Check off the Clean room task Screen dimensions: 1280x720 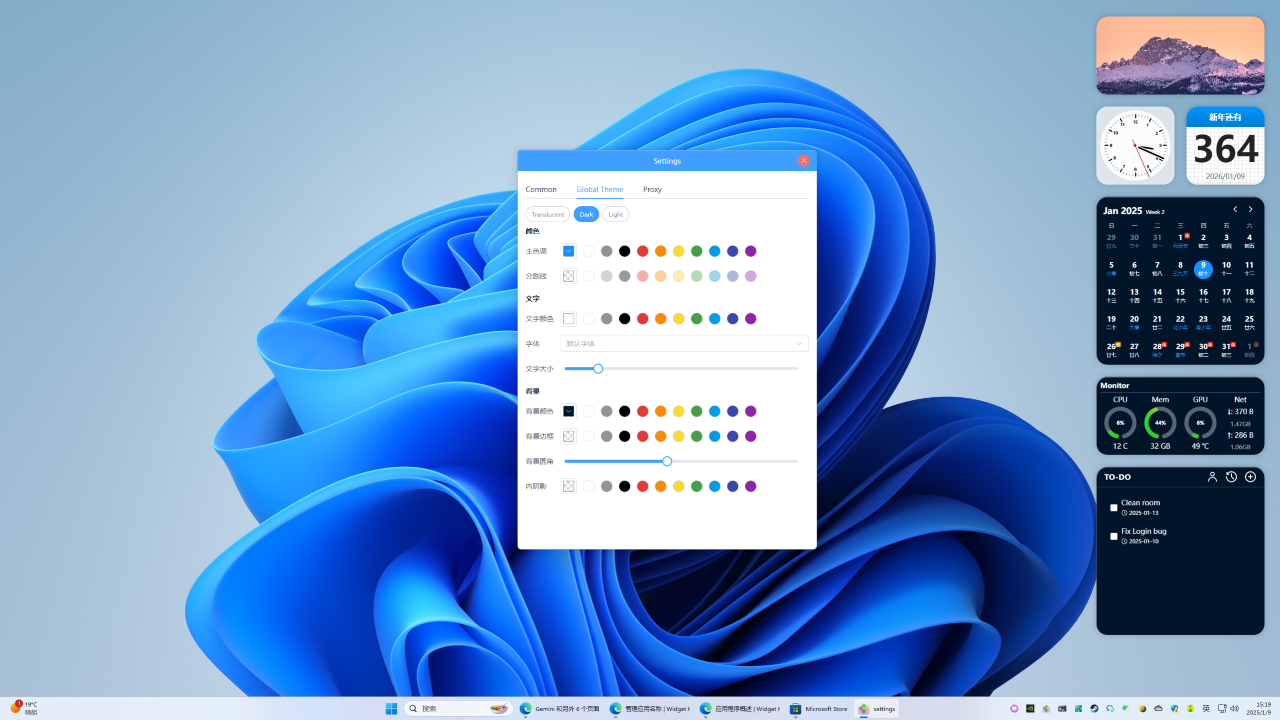point(1114,508)
